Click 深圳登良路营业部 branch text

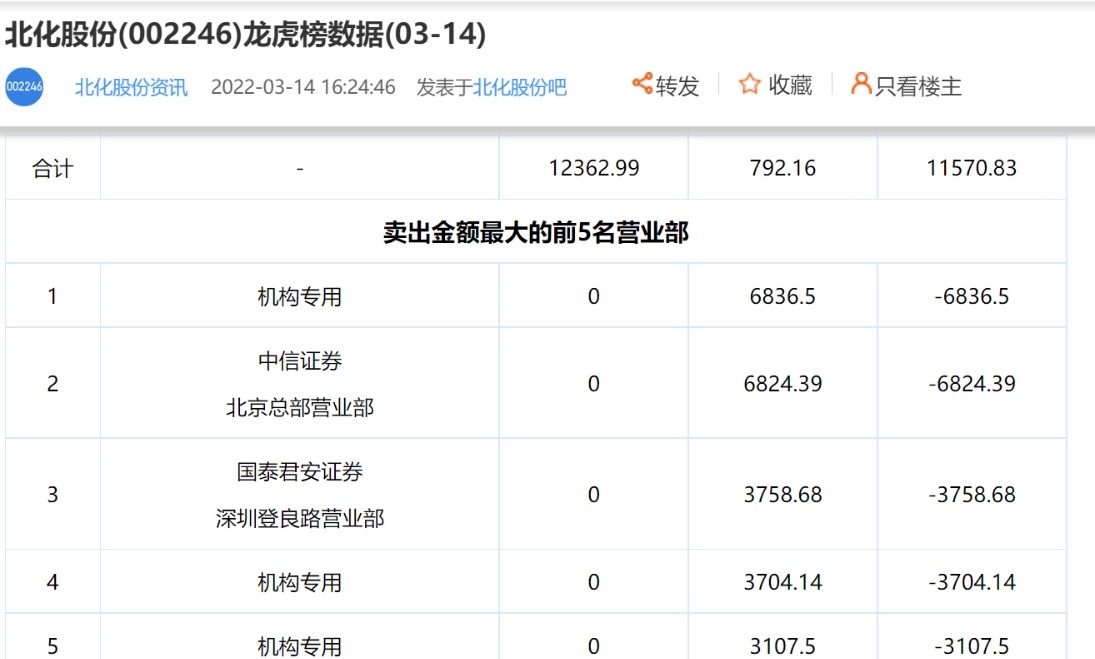click(x=300, y=518)
